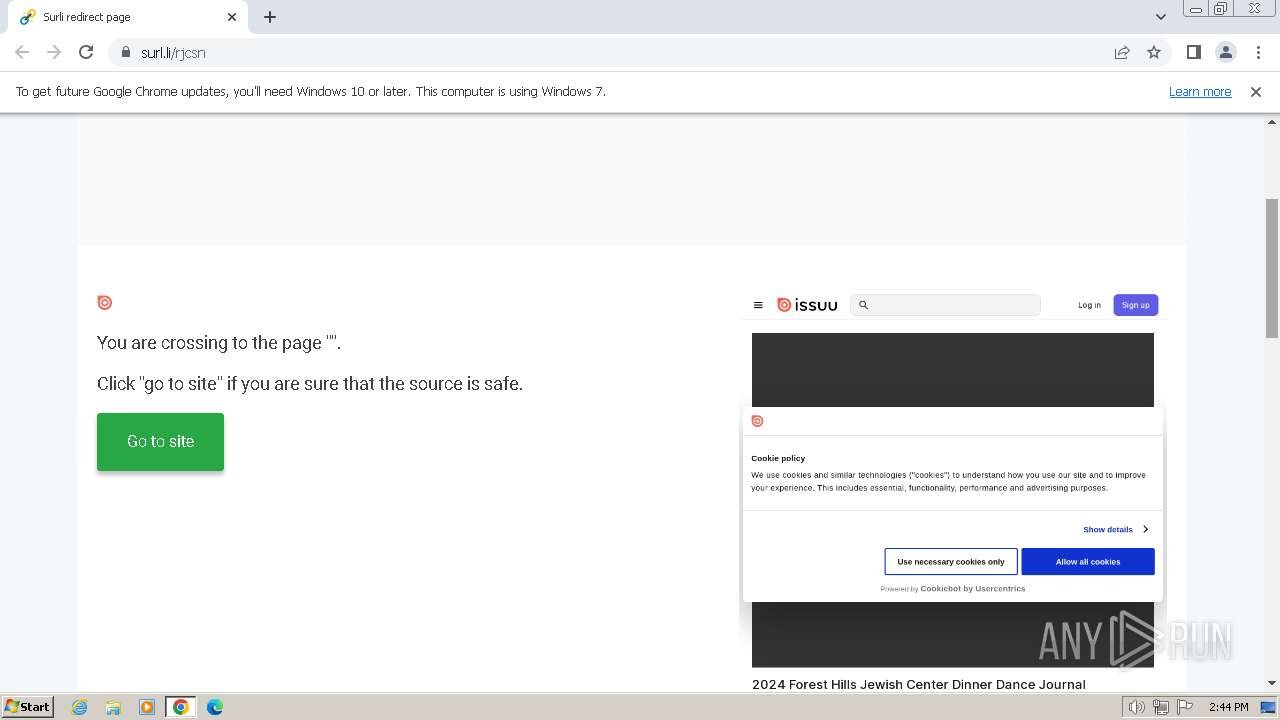Bookmark this page with the star icon

[x=1154, y=52]
